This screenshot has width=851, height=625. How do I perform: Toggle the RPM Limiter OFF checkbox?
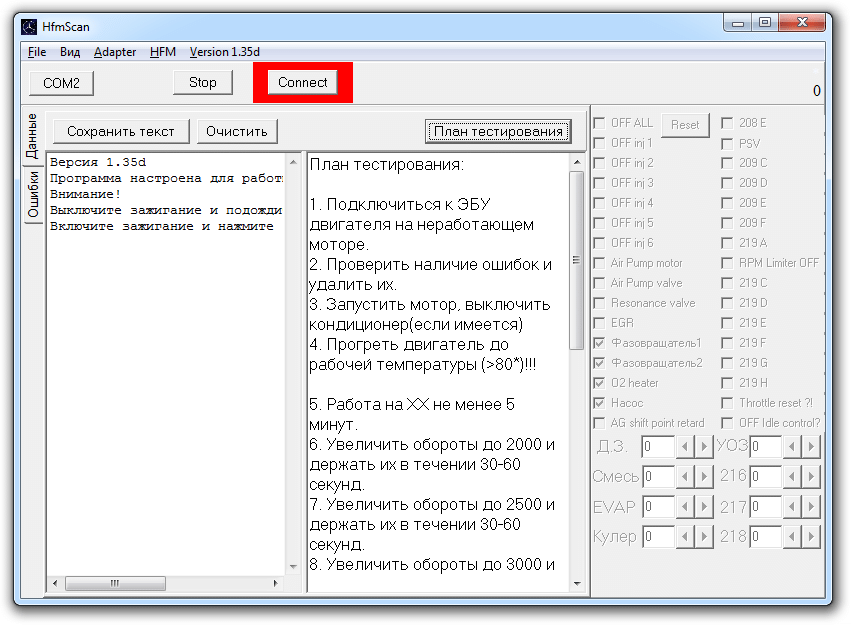[x=727, y=263]
